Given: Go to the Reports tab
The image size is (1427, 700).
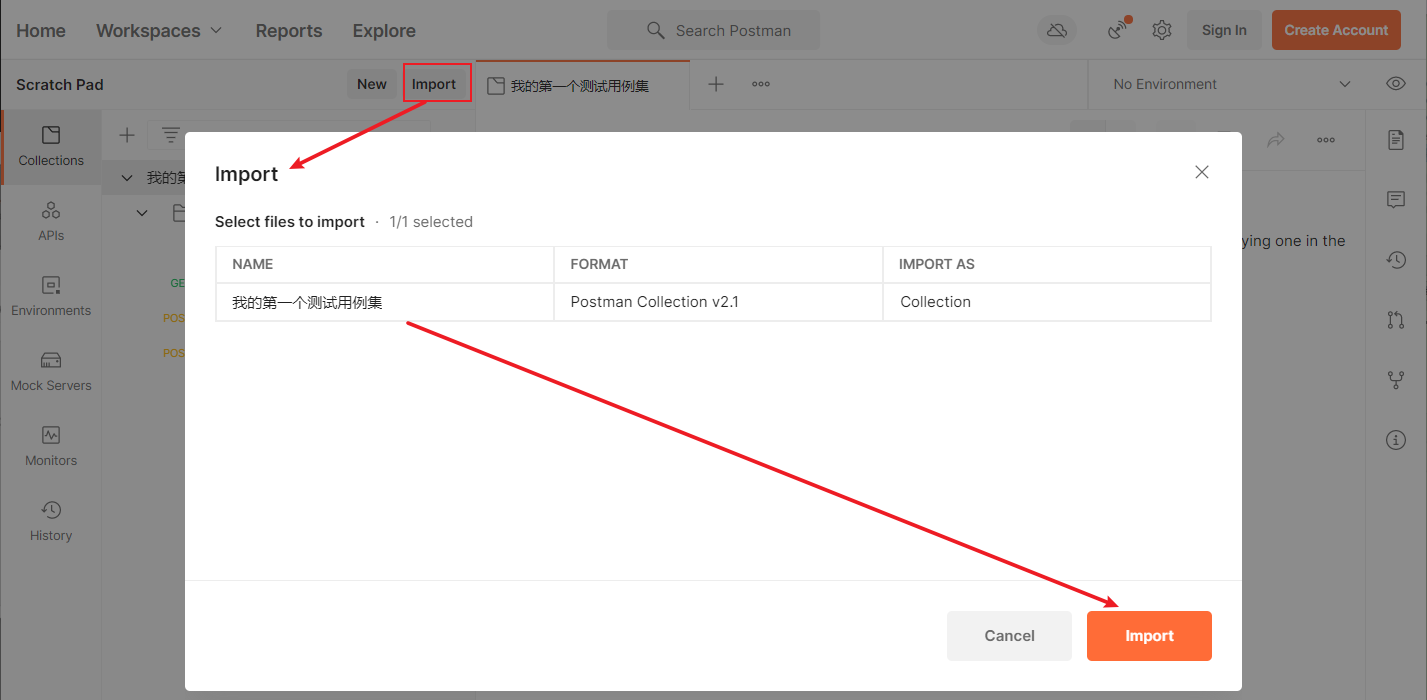Looking at the screenshot, I should (x=289, y=30).
